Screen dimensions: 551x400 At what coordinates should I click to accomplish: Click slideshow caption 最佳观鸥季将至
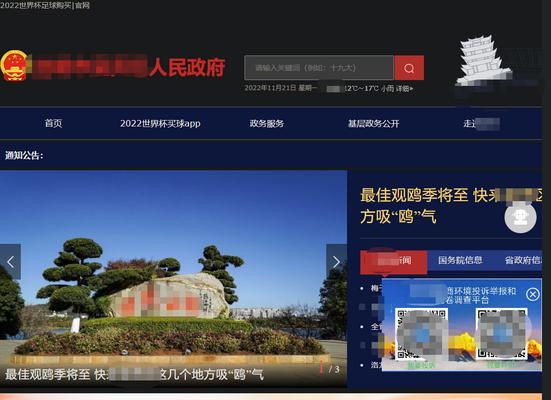pos(134,374)
